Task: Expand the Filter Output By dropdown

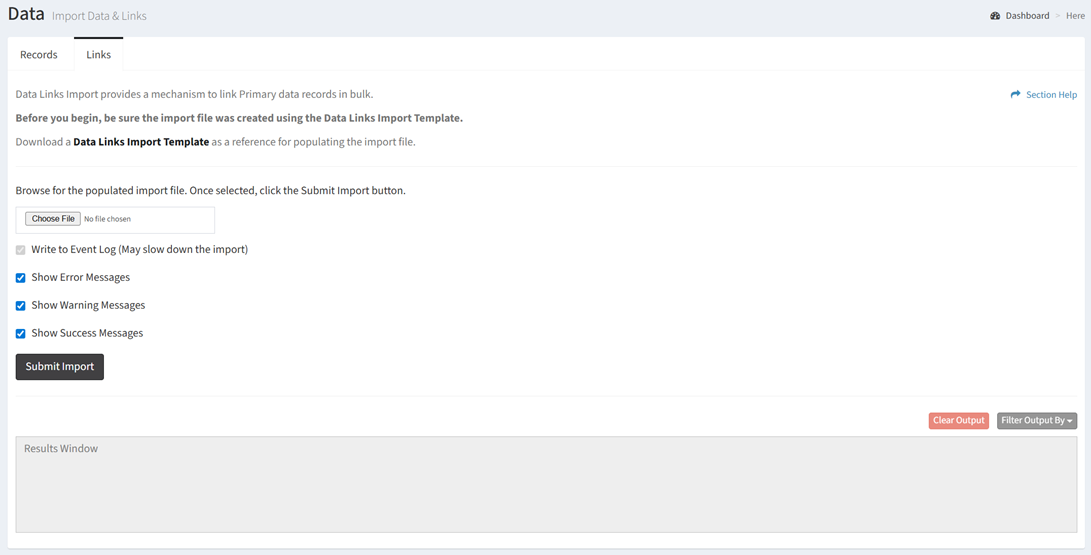Action: click(x=1037, y=421)
